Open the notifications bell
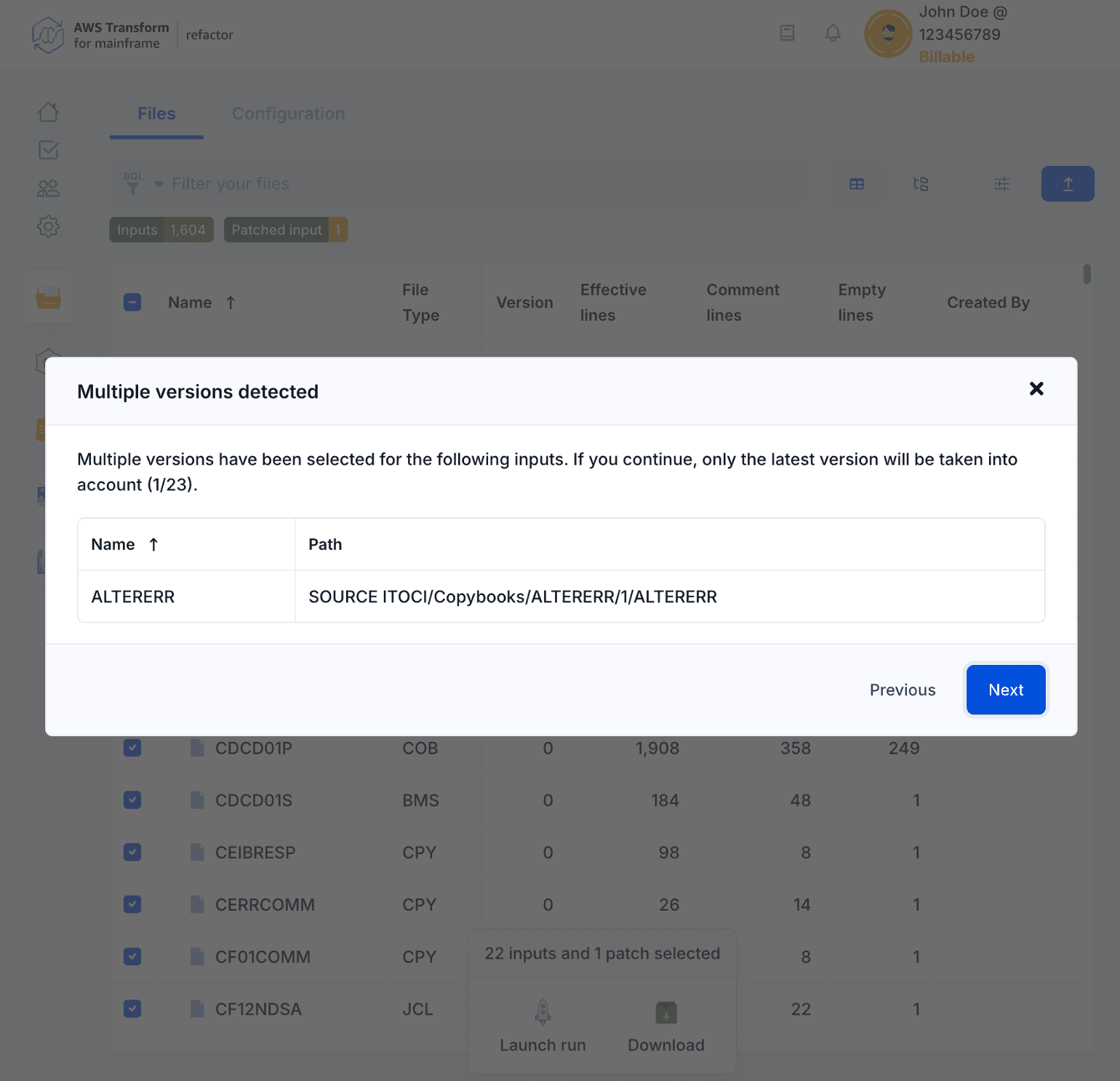This screenshot has height=1081, width=1120. click(832, 33)
